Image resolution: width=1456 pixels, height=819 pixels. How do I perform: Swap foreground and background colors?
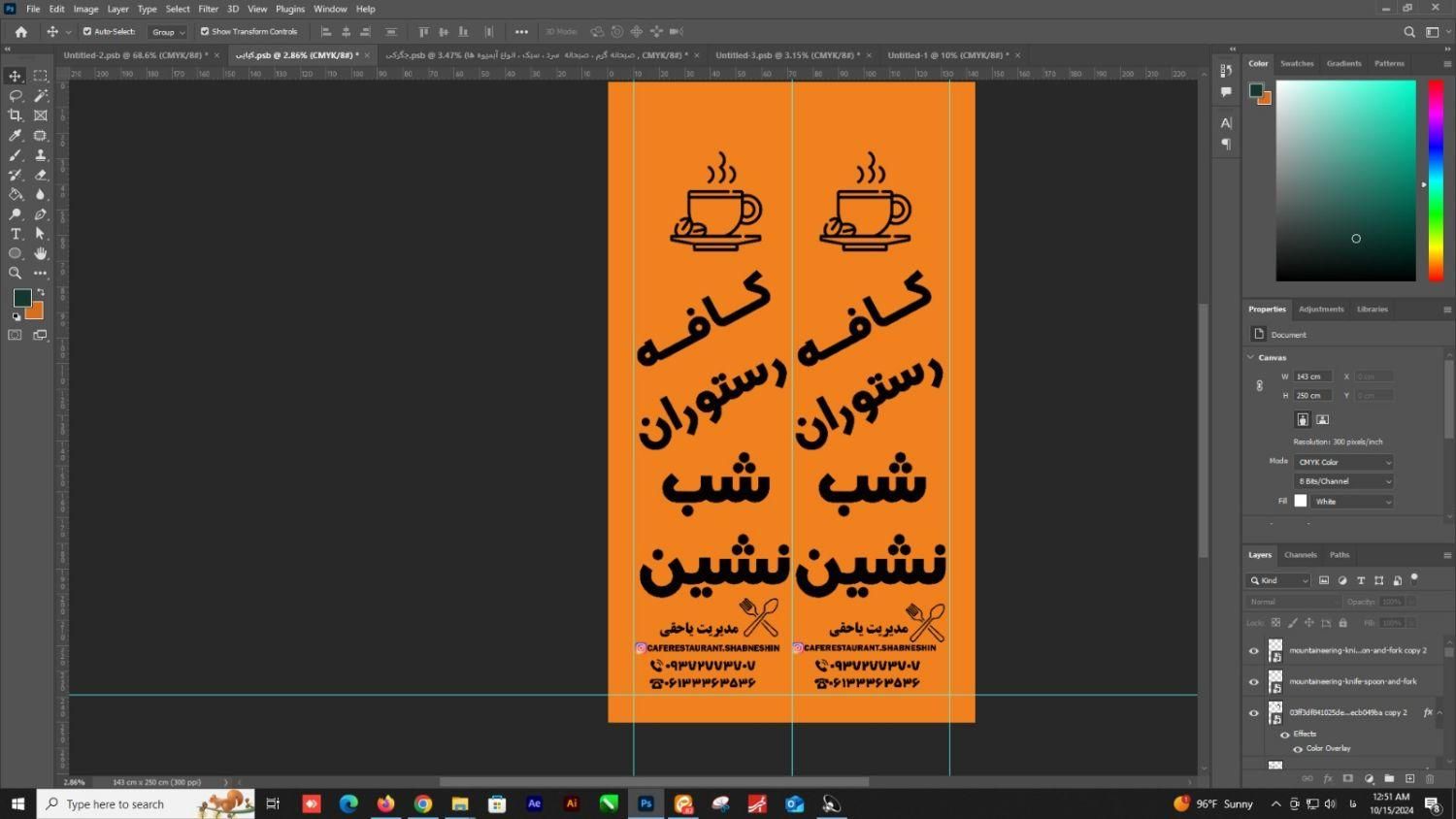click(x=41, y=292)
